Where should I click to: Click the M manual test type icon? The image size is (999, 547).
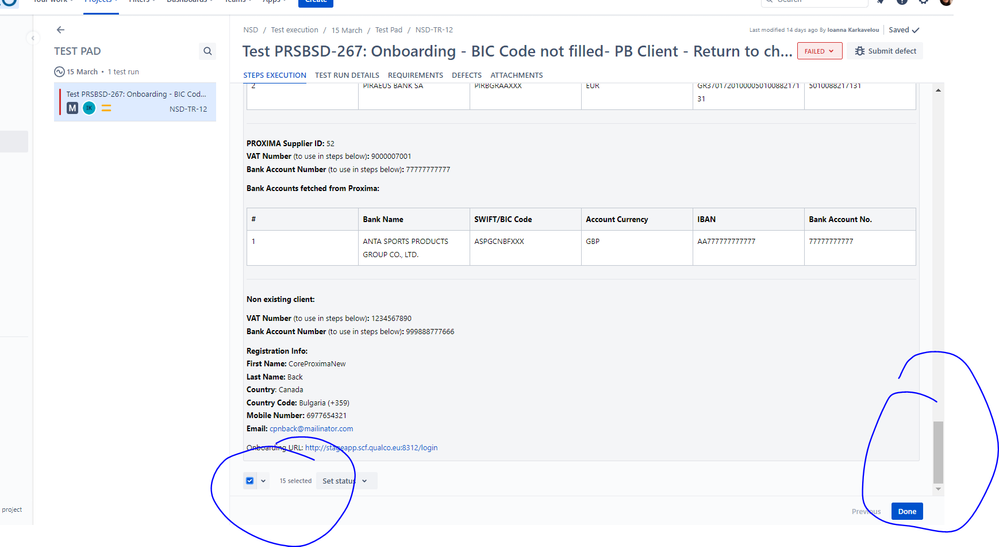point(73,108)
